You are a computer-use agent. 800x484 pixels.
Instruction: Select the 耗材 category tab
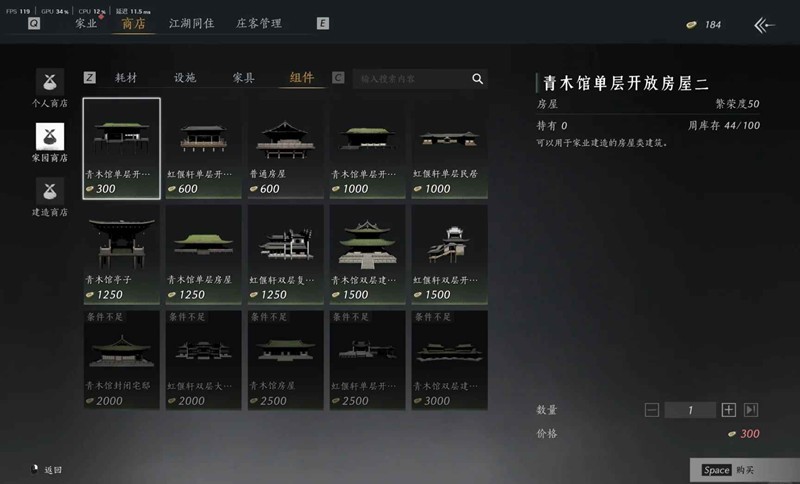point(126,78)
